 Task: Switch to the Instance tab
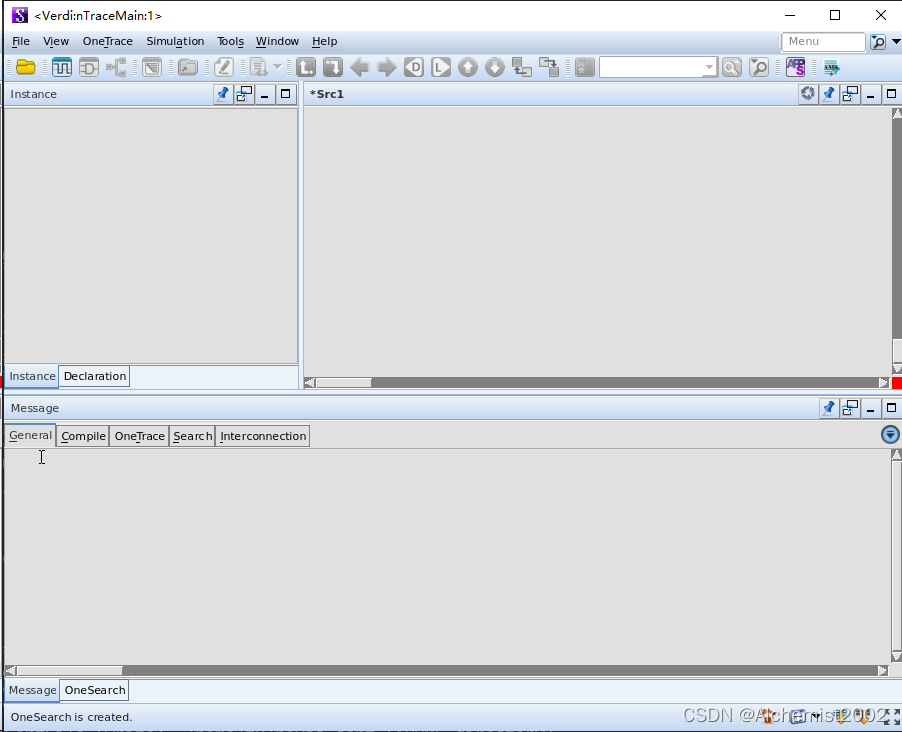point(32,376)
